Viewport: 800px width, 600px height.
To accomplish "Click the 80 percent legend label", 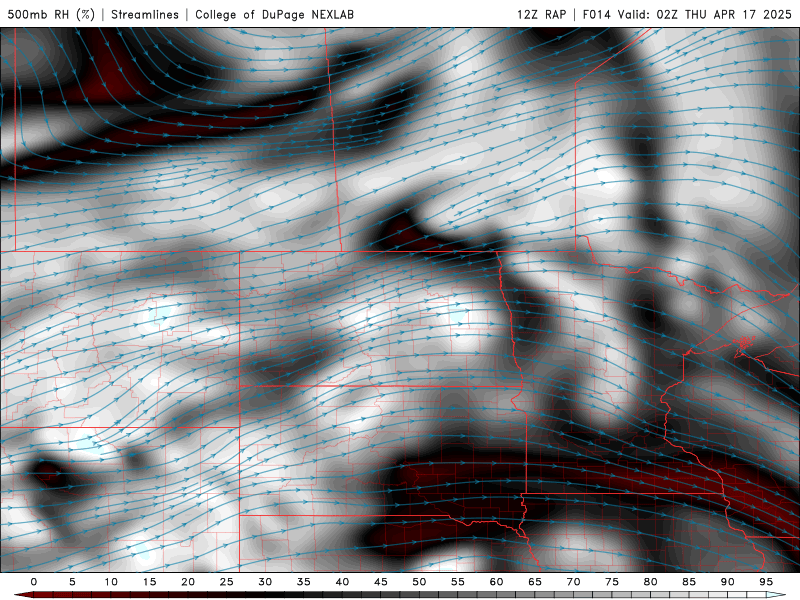I will [x=651, y=582].
